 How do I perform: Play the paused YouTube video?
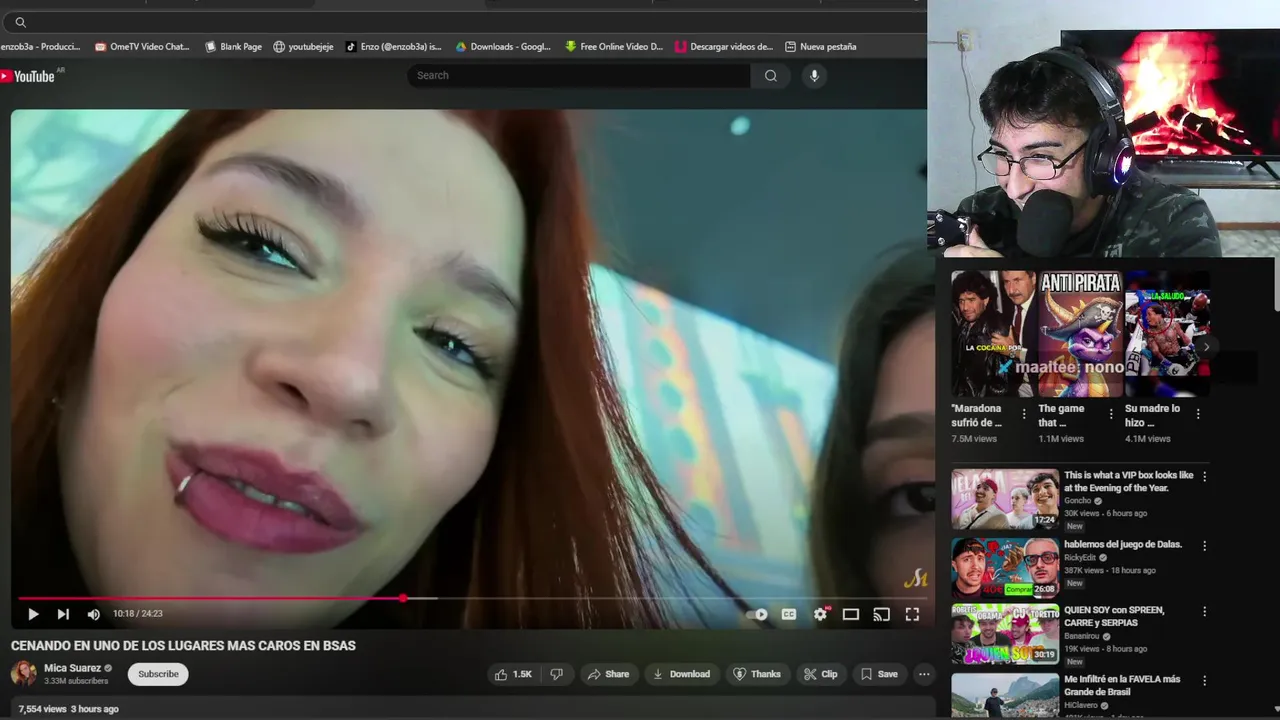(x=32, y=614)
